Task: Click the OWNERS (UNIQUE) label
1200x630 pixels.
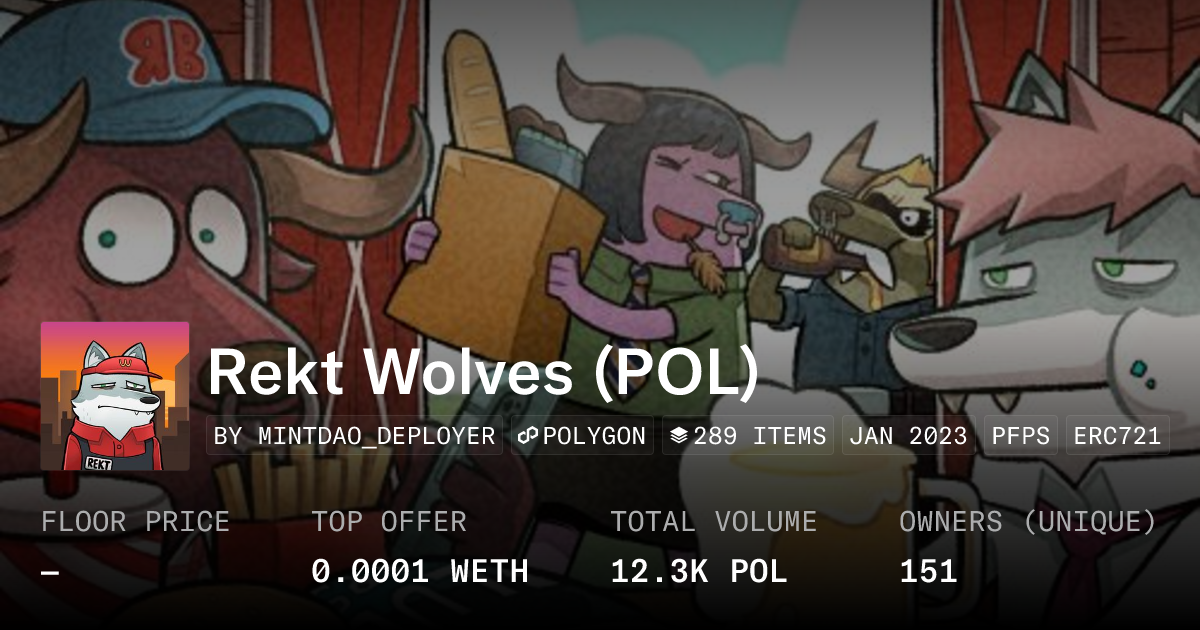Action: click(1028, 522)
